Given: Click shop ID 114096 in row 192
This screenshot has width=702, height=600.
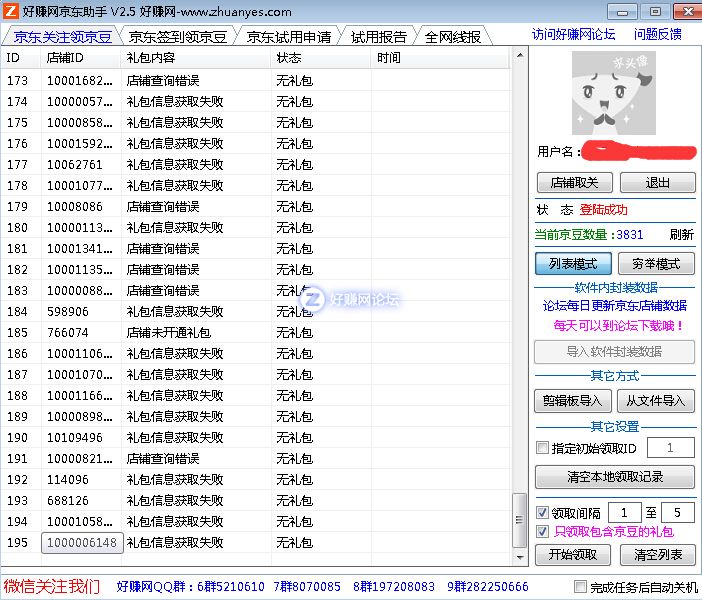Looking at the screenshot, I should click(68, 480).
